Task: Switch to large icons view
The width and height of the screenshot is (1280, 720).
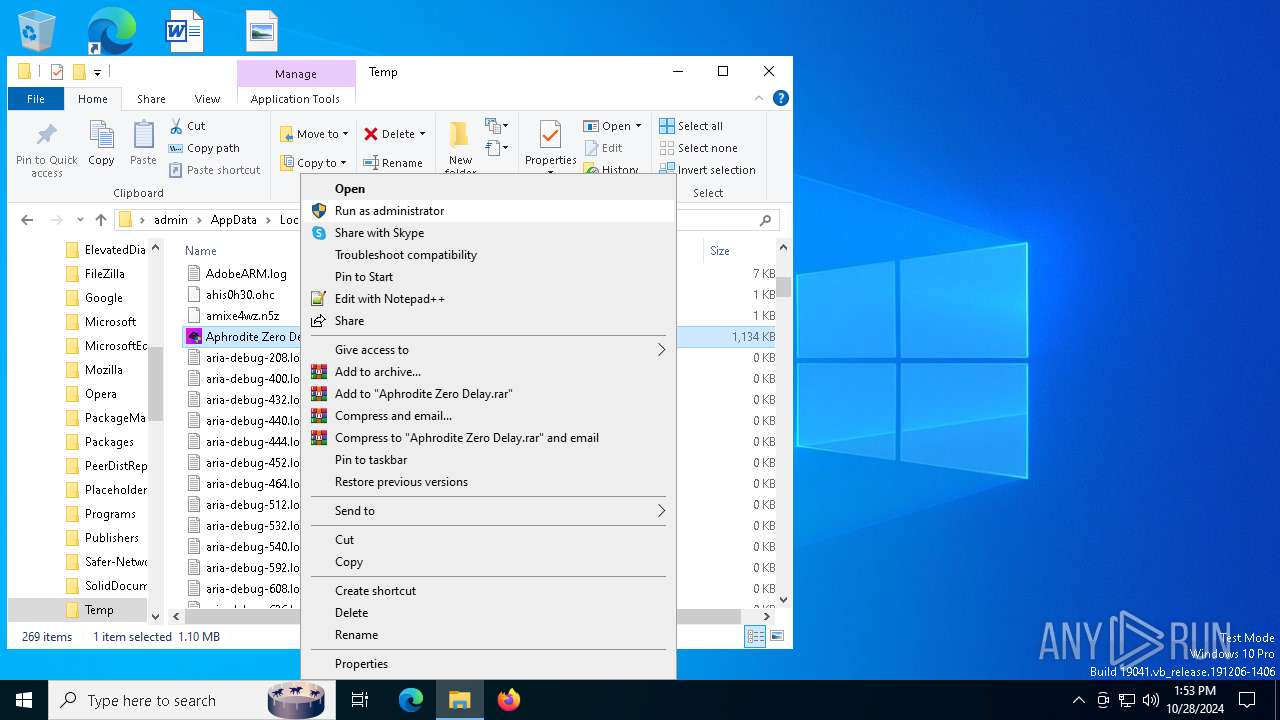Action: (x=777, y=636)
